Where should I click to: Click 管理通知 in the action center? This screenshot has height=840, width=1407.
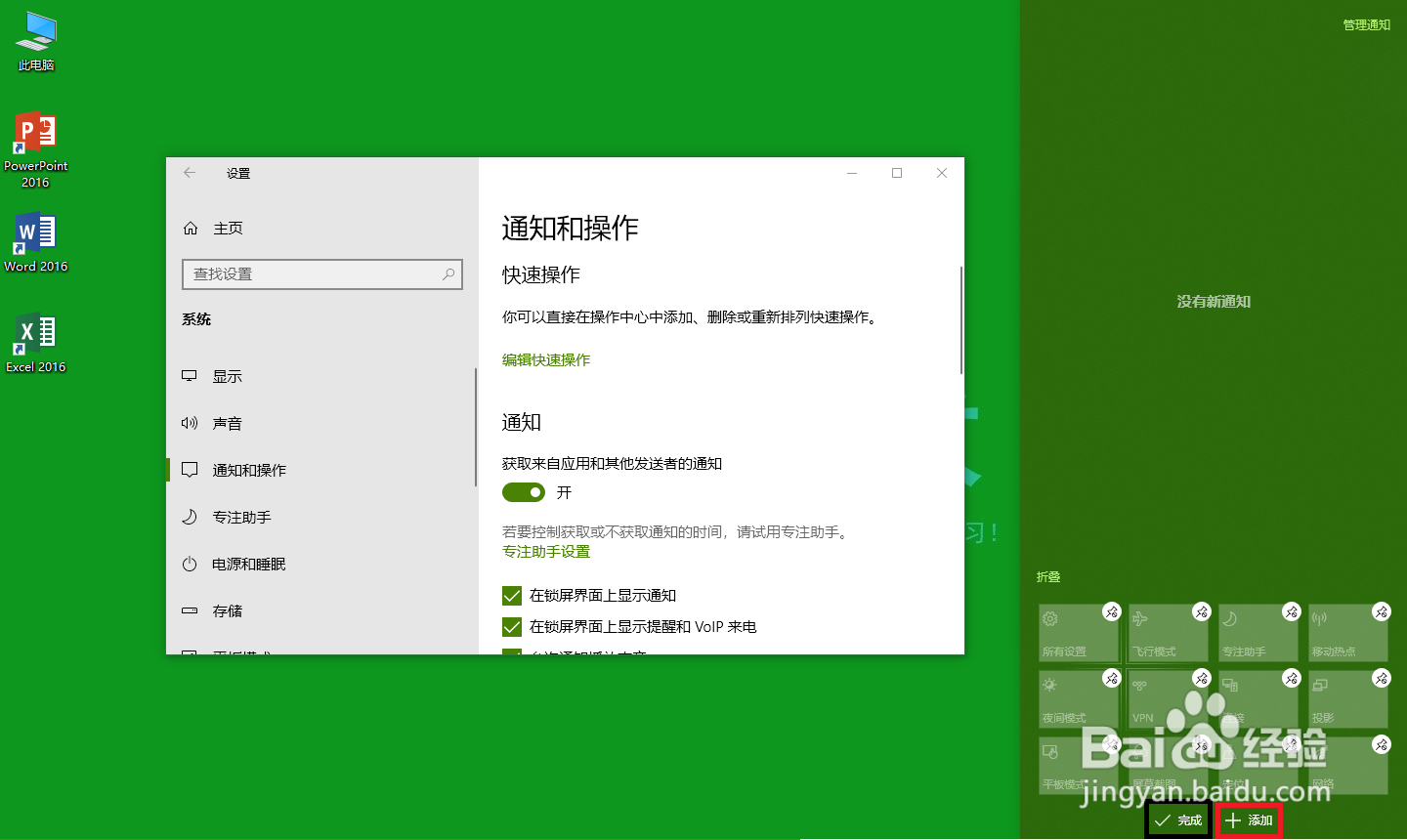(x=1366, y=25)
